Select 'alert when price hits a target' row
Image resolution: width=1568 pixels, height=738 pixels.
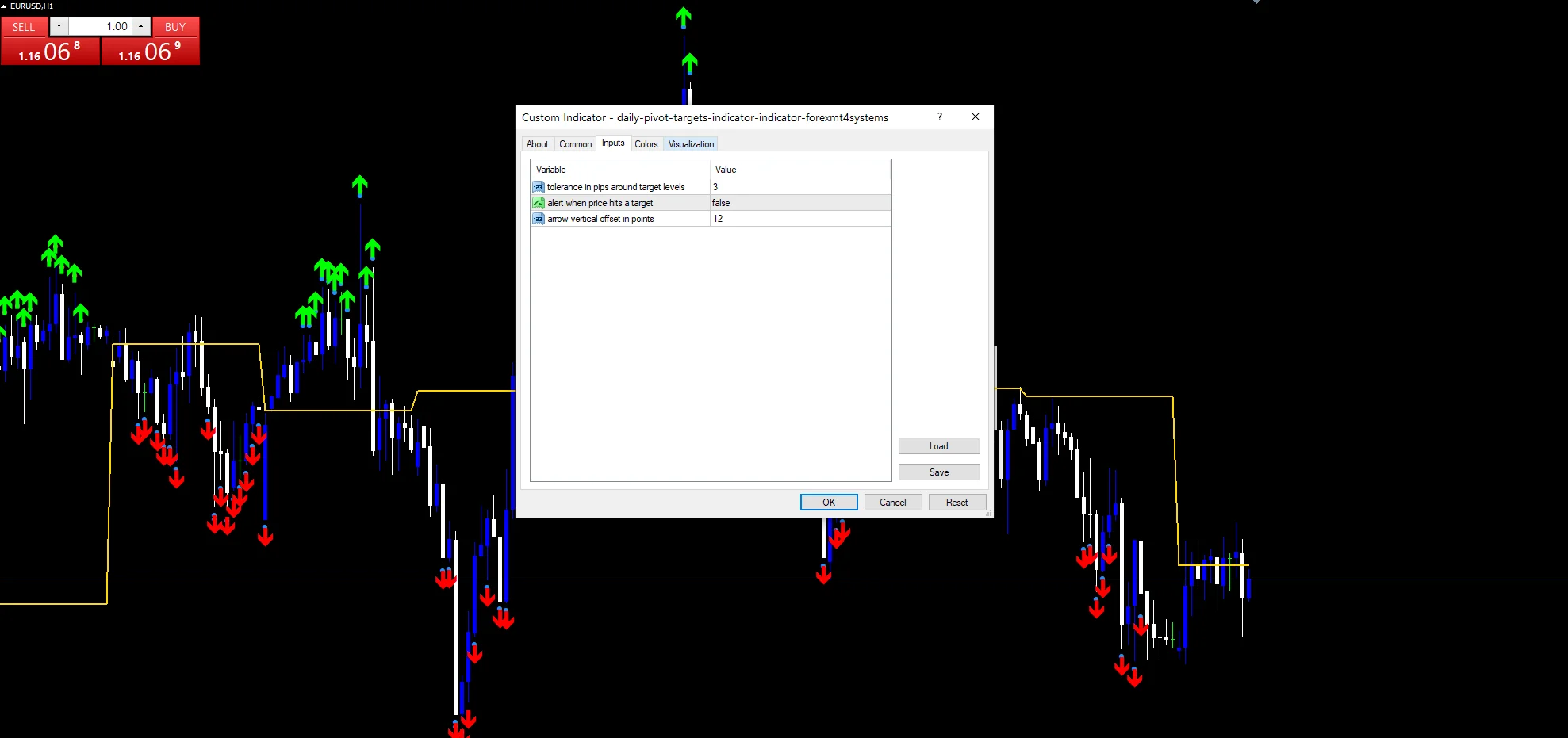[x=711, y=203]
